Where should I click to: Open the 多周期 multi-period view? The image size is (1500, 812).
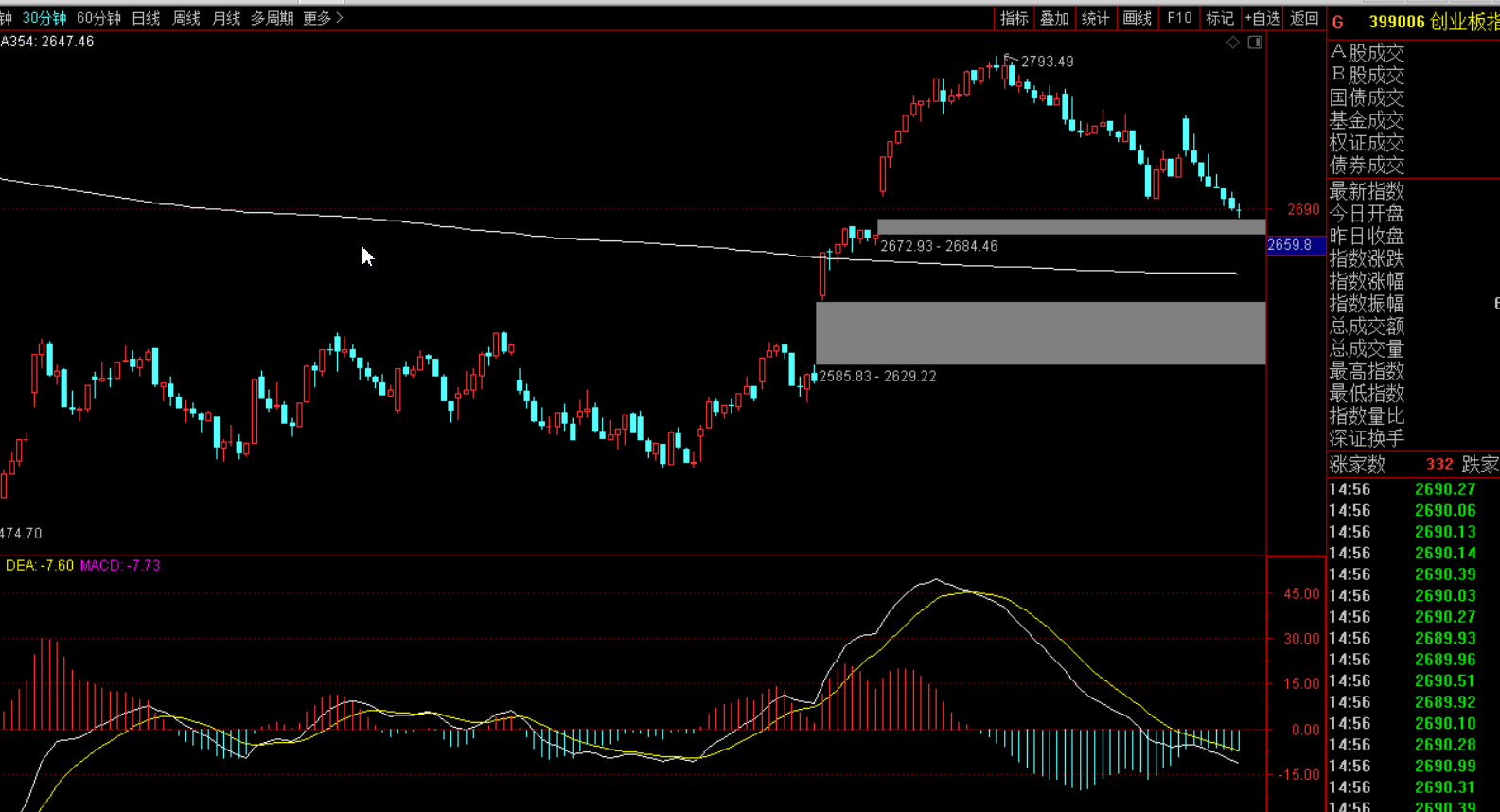click(272, 18)
